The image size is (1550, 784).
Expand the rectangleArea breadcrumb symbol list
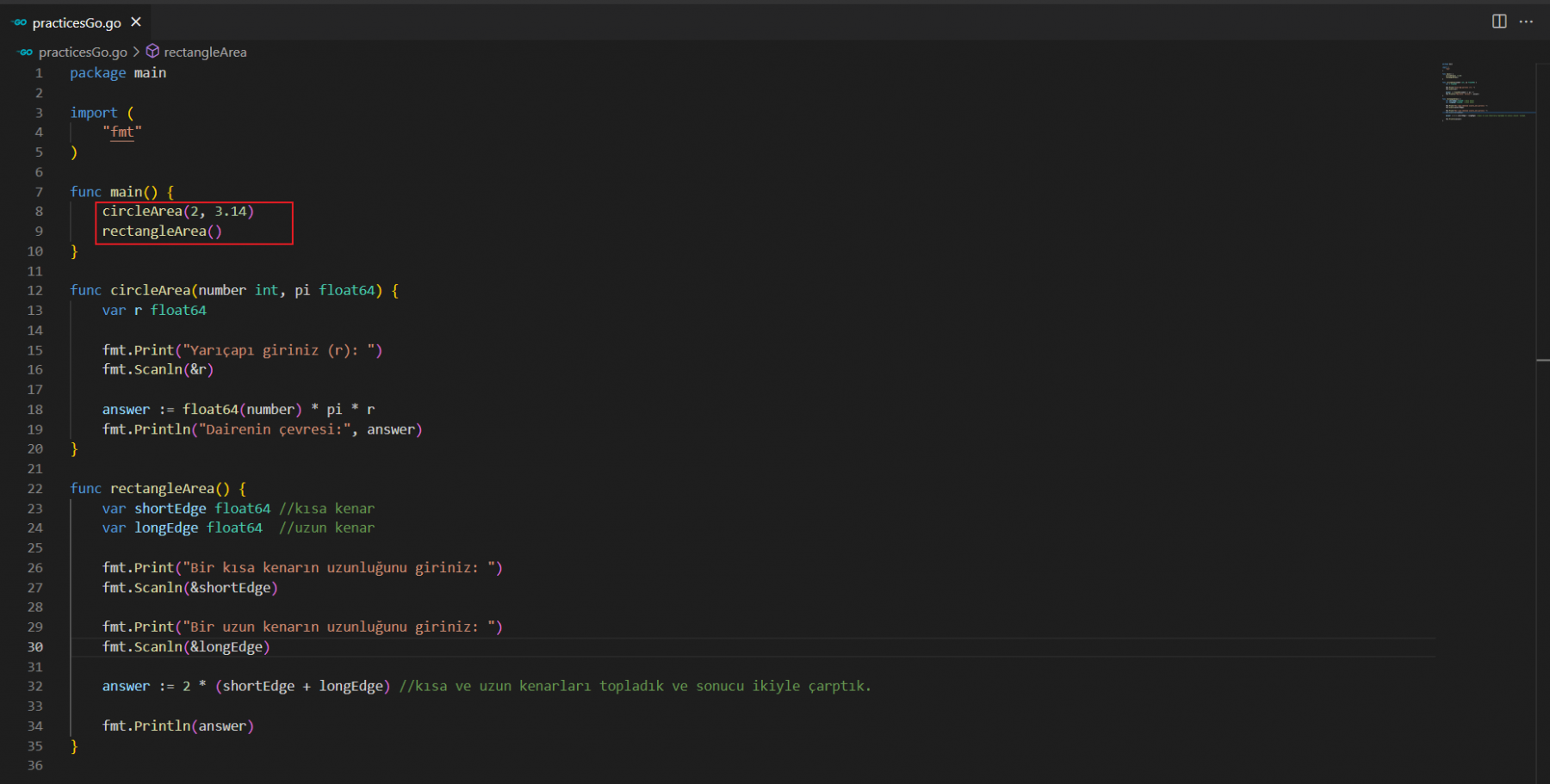click(x=205, y=52)
